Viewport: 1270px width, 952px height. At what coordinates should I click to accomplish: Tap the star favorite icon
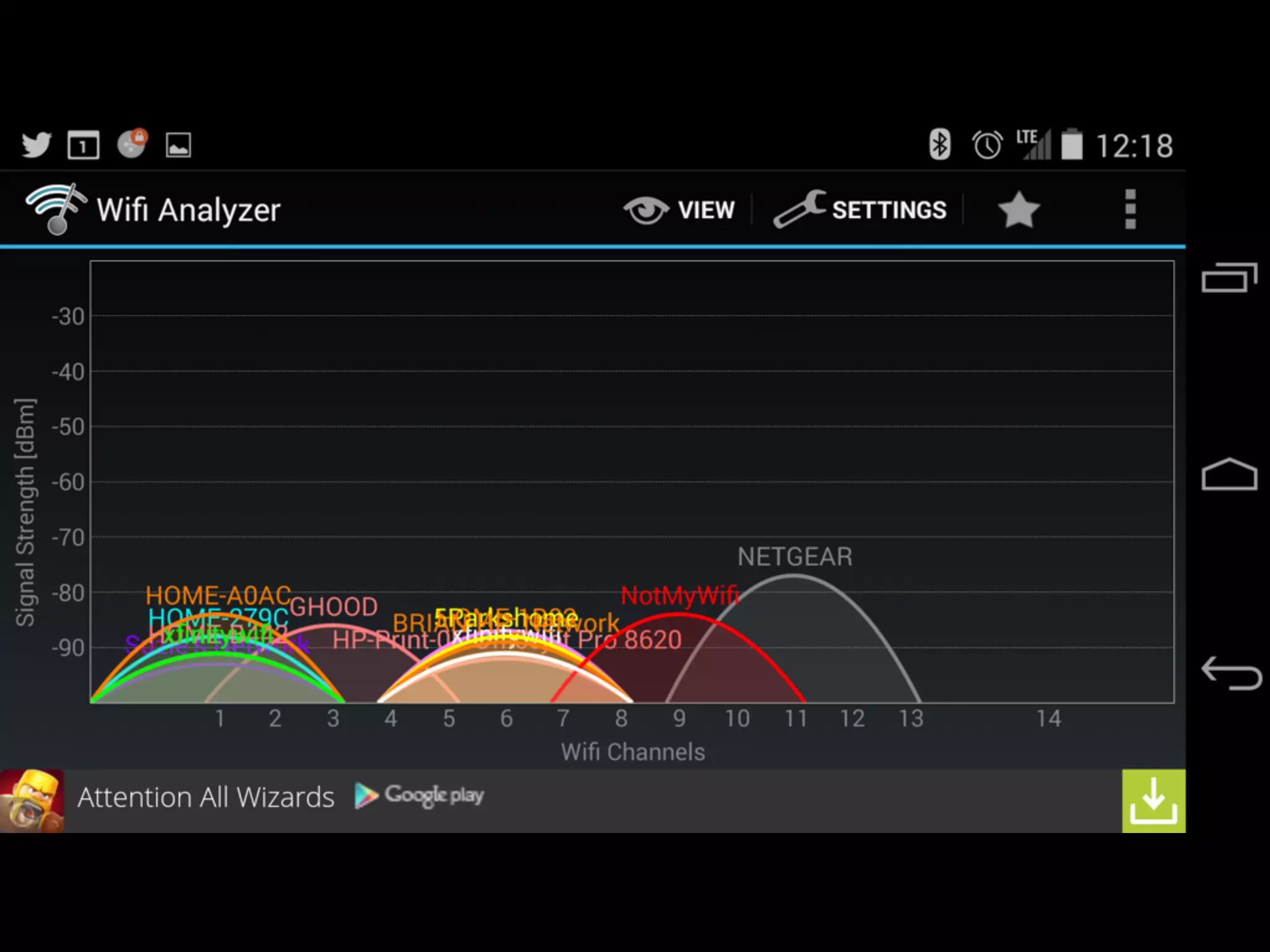1018,209
